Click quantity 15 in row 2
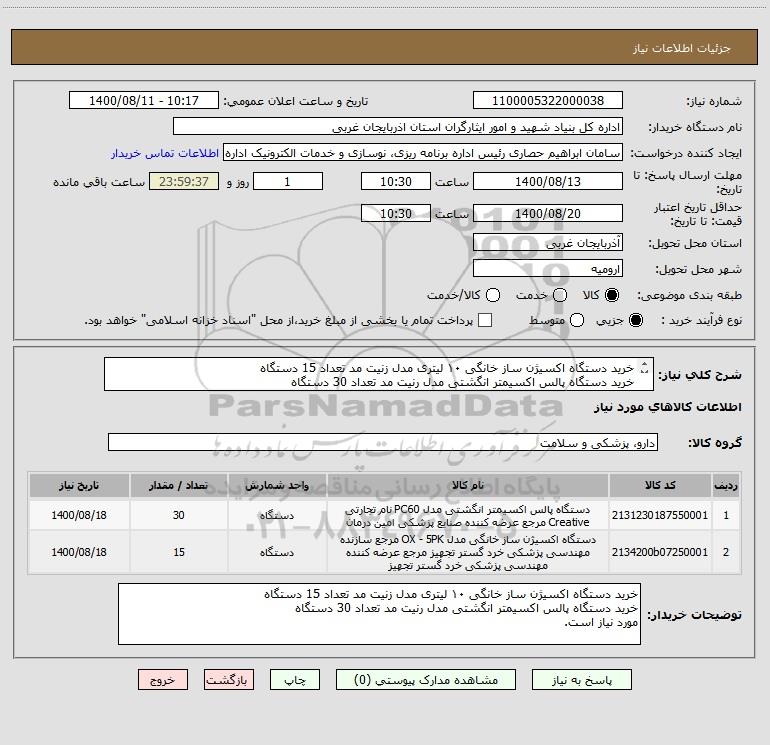Image resolution: width=770 pixels, height=745 pixels. coord(179,552)
